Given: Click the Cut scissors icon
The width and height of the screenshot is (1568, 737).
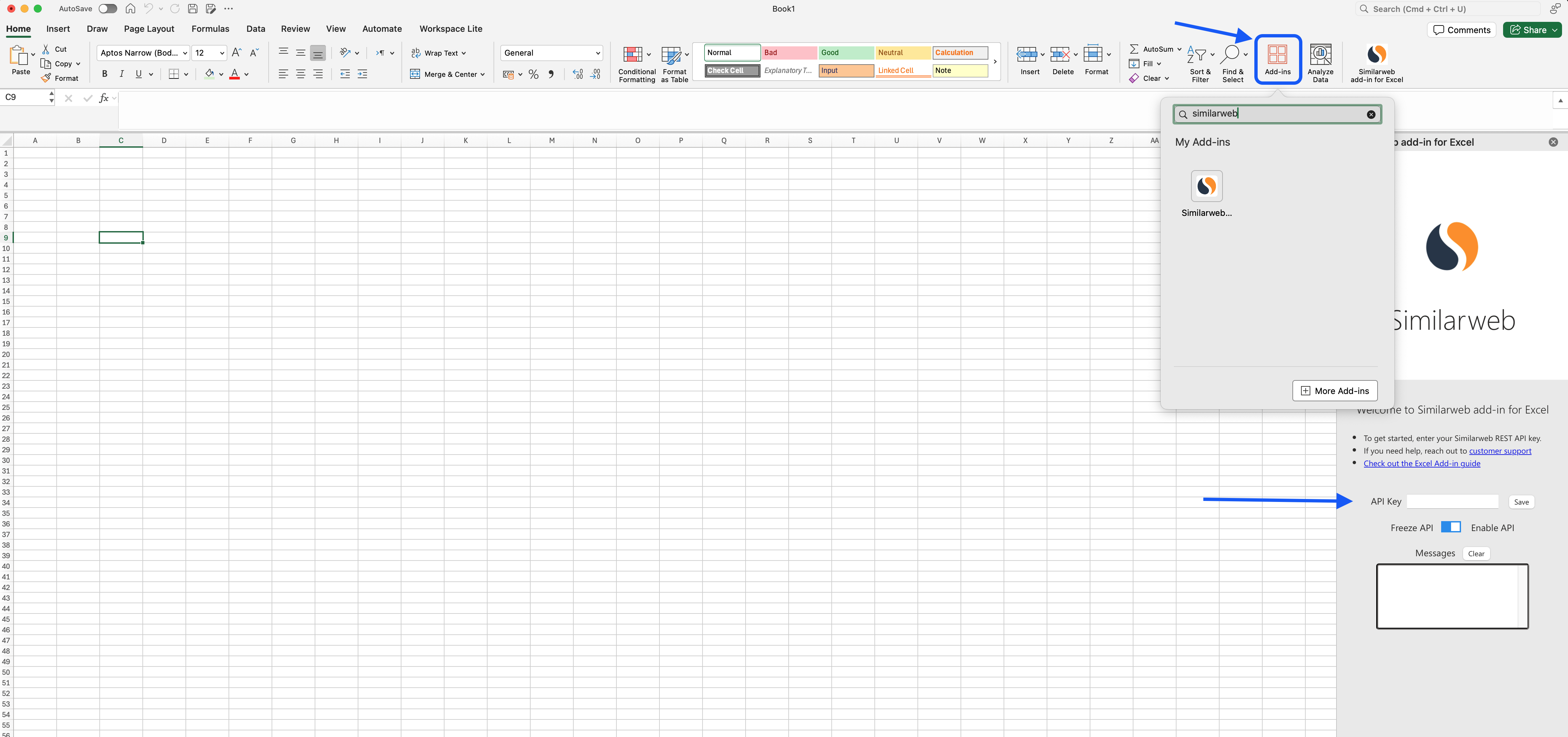Looking at the screenshot, I should tap(46, 49).
